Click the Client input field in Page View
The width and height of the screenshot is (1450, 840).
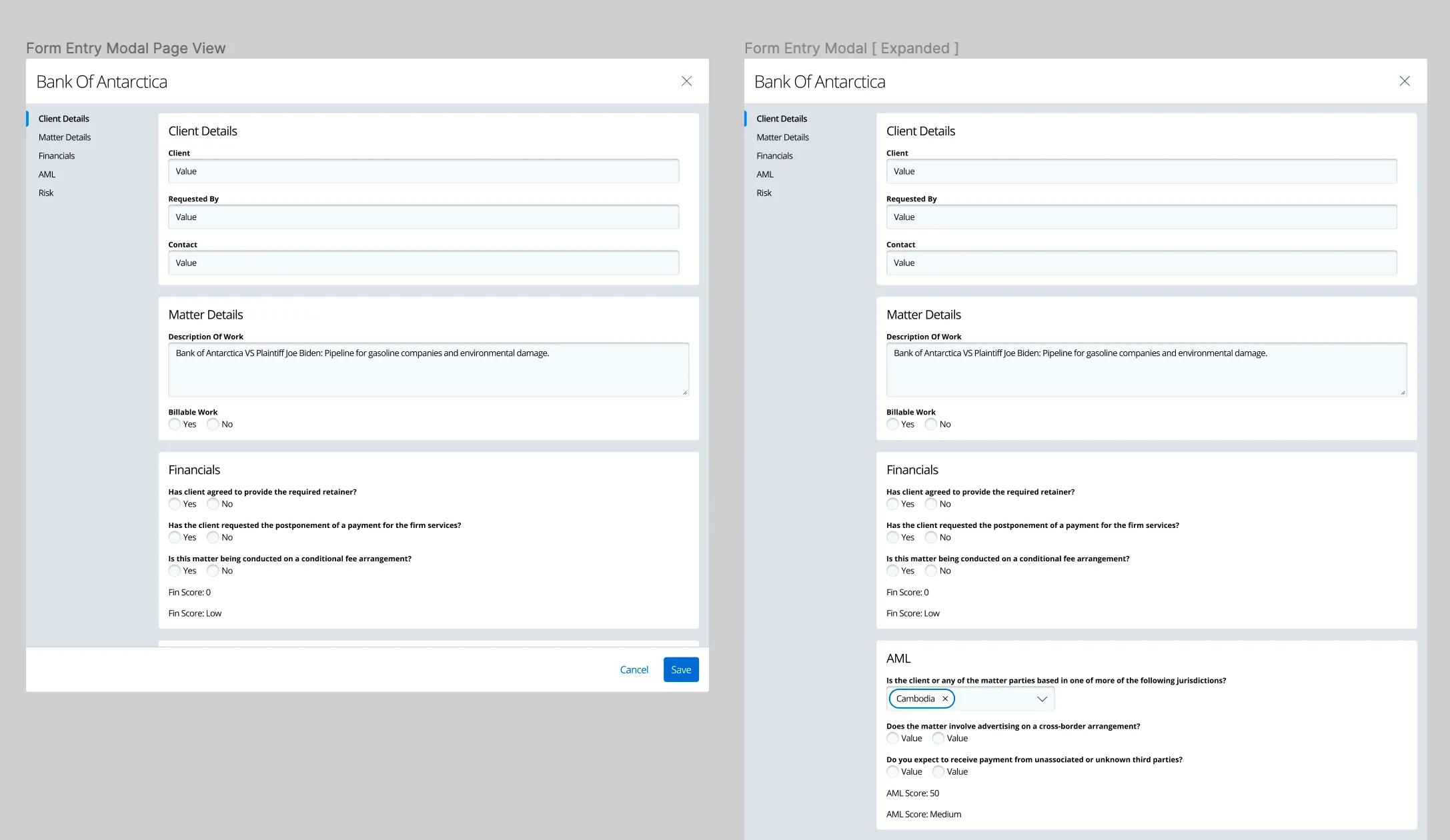424,171
